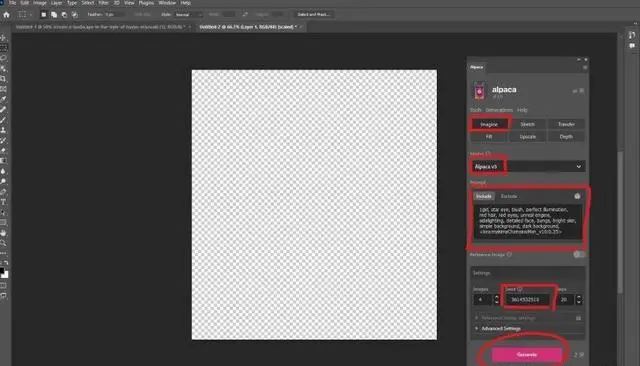Select the Imagine mode button

489,124
